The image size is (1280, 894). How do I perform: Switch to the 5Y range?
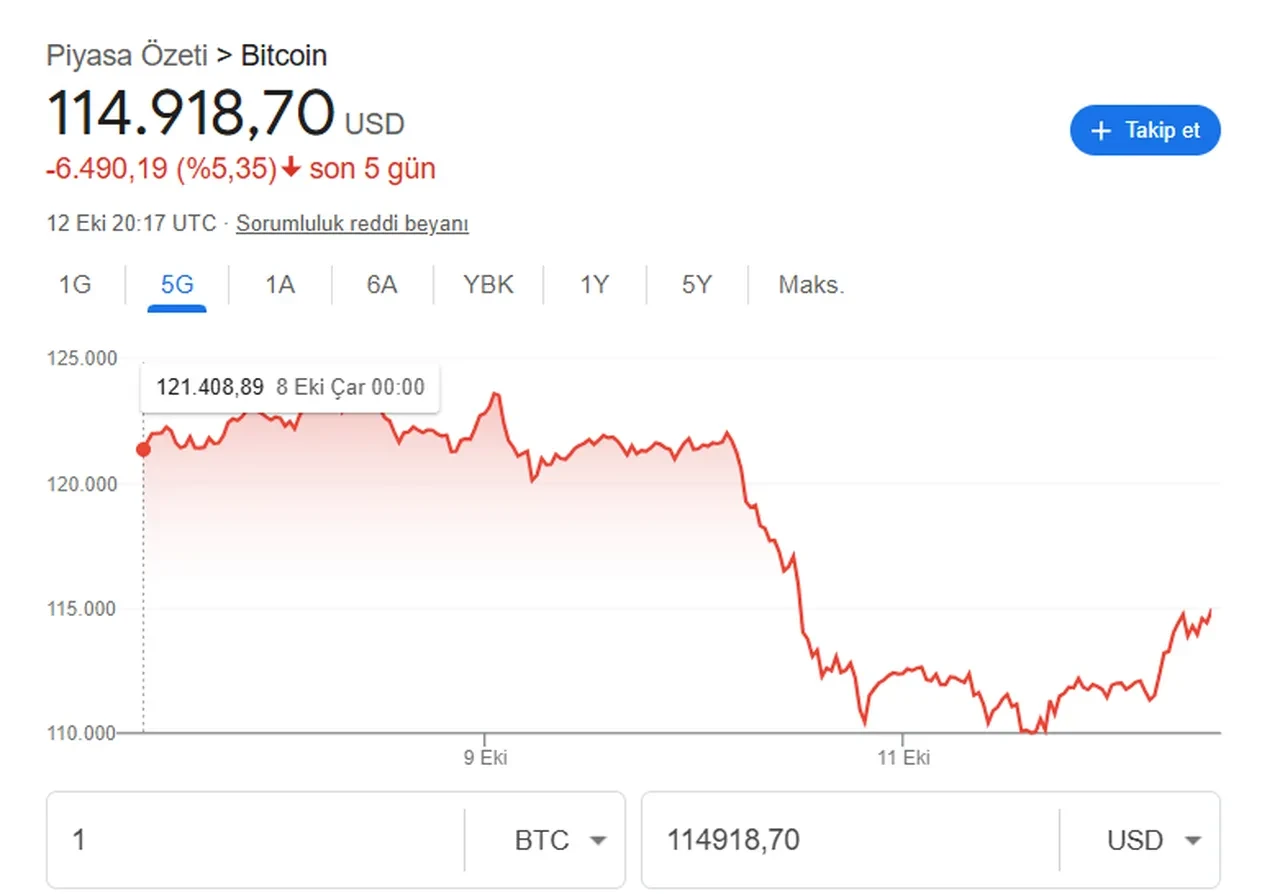(x=696, y=284)
